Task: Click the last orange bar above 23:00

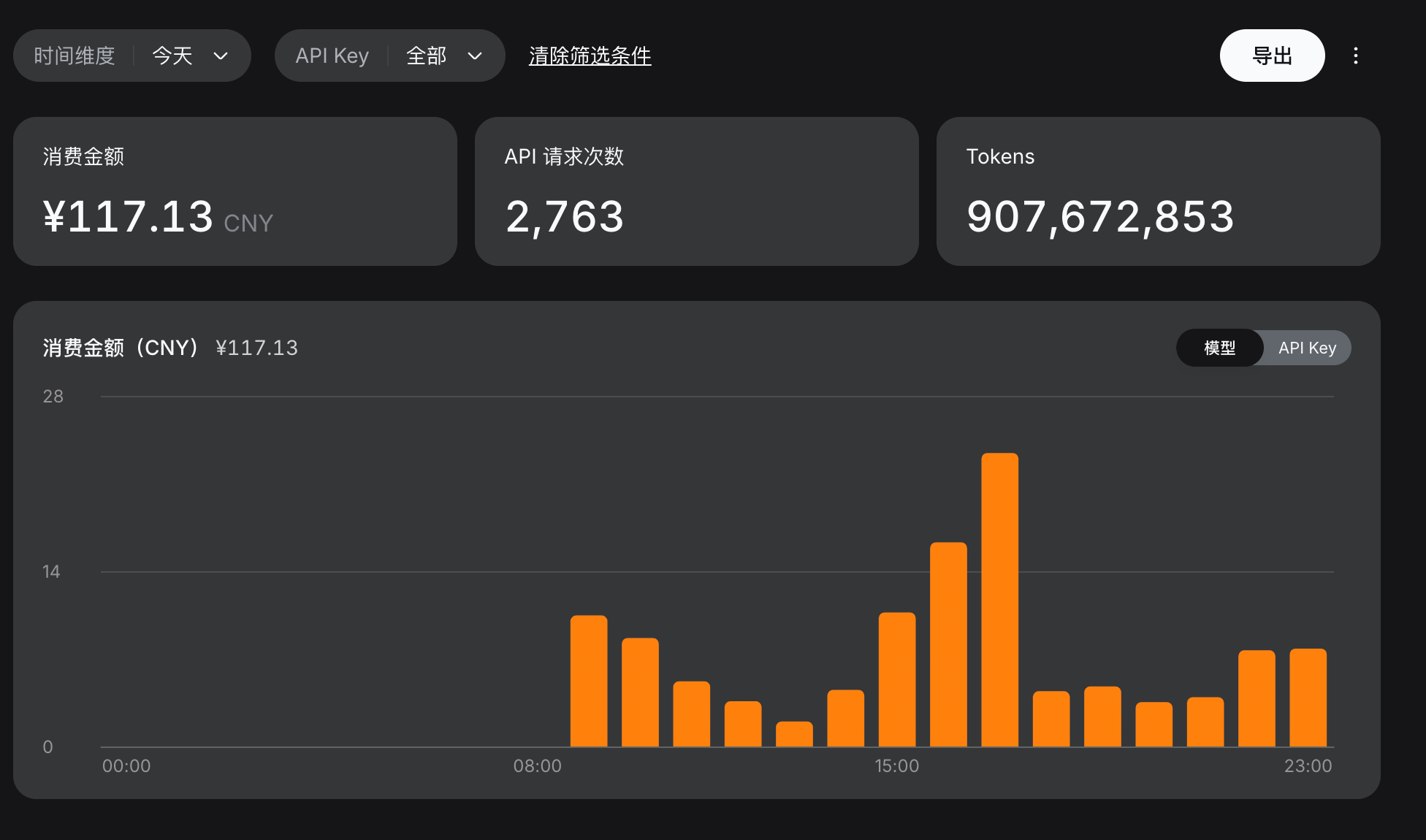Action: coord(1308,698)
